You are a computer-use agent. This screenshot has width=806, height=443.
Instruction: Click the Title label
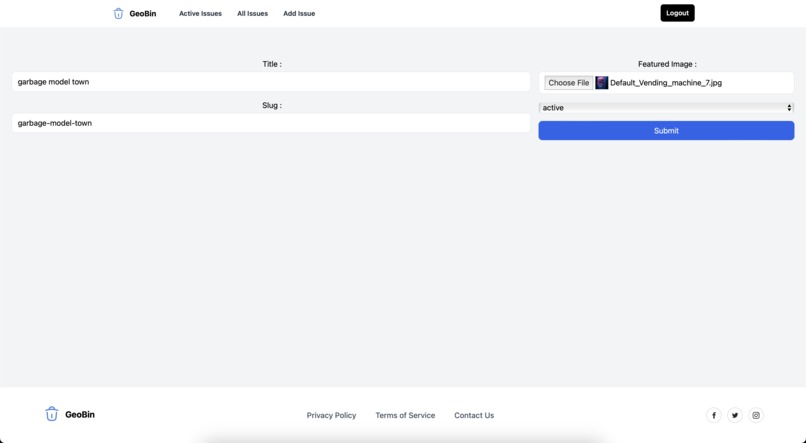(x=272, y=64)
